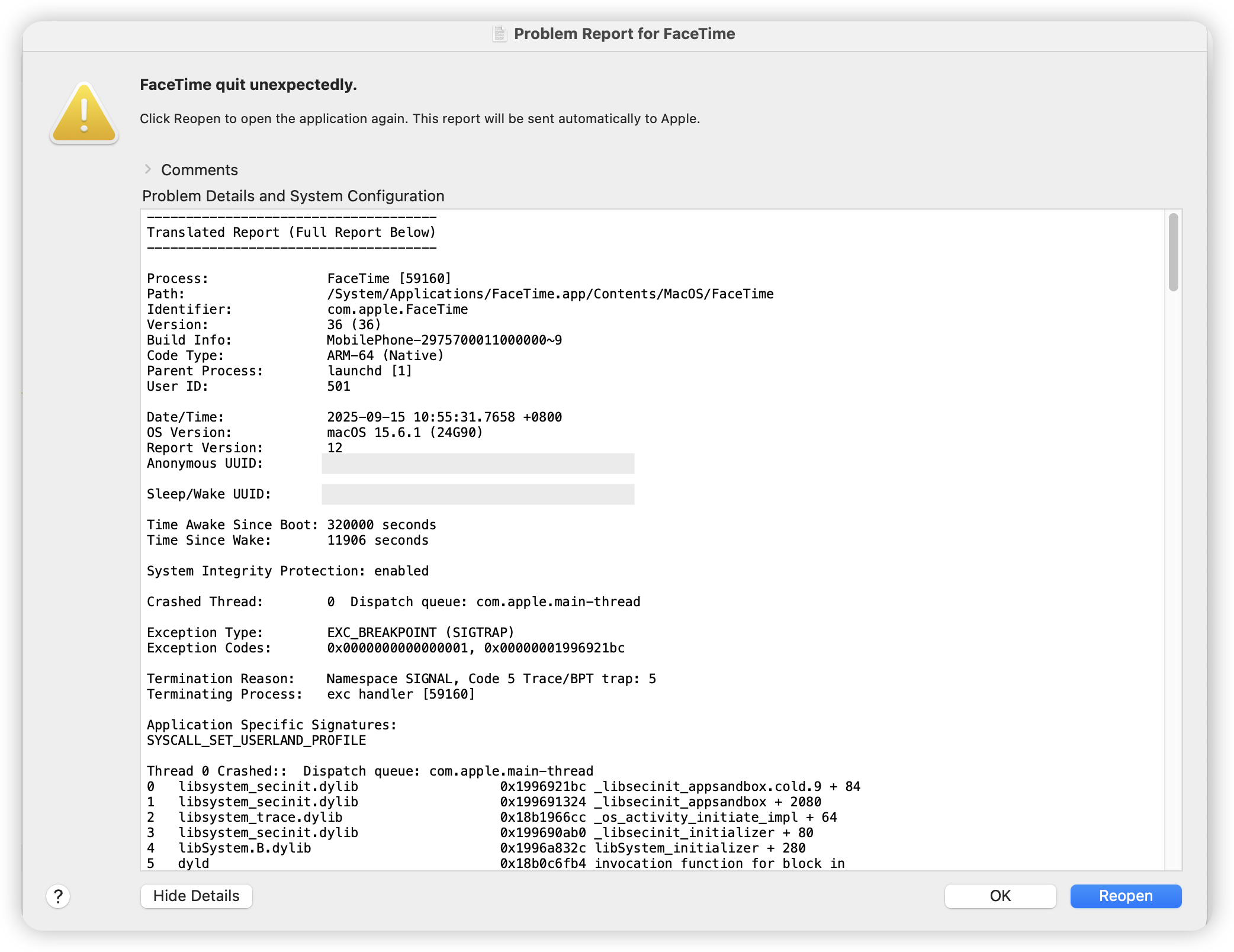This screenshot has height=952, width=1234.
Task: Click the com.apple.FaceTime identifier text
Action: [x=397, y=310]
